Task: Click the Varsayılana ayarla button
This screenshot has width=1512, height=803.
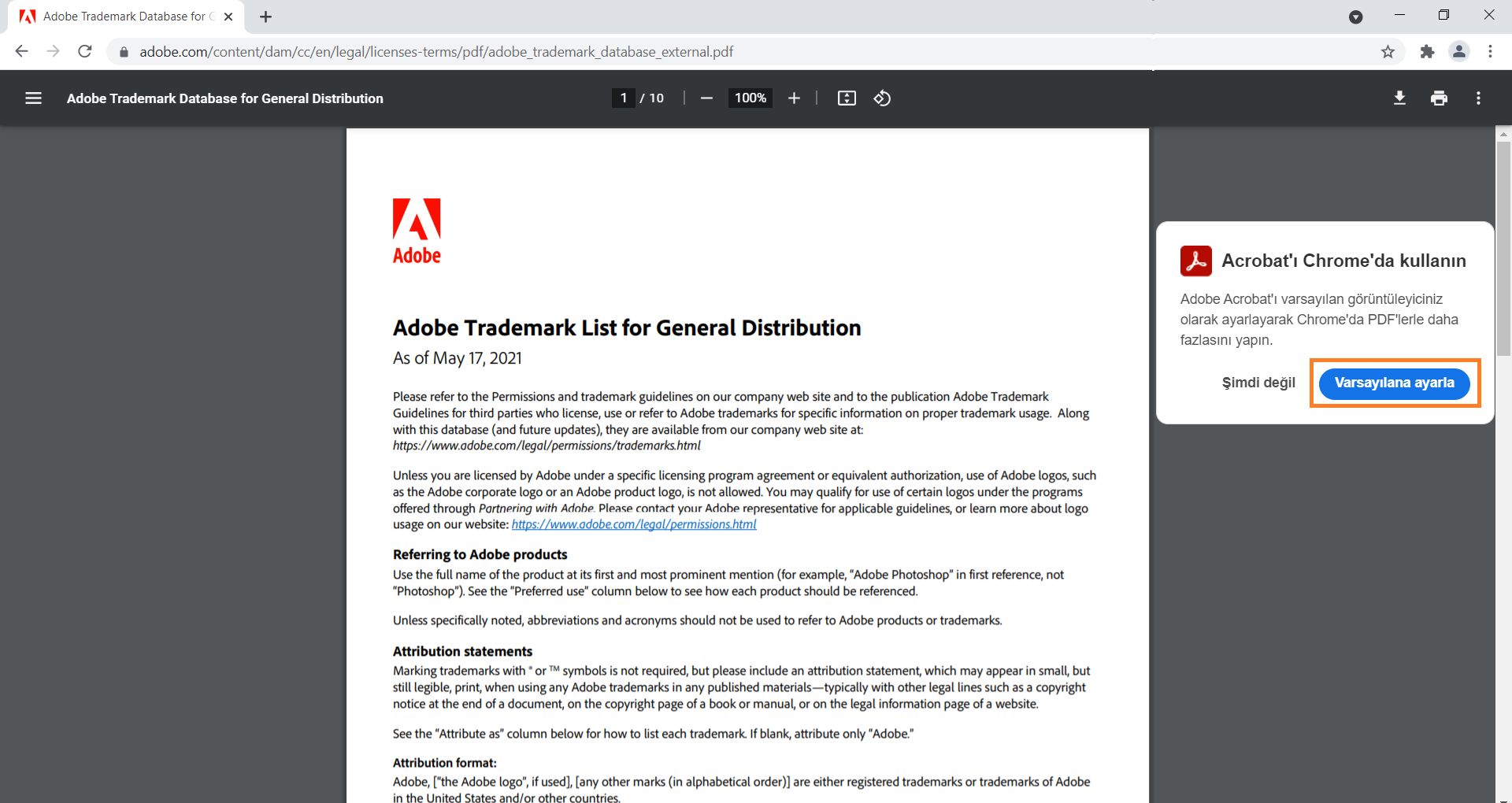Action: (x=1394, y=383)
